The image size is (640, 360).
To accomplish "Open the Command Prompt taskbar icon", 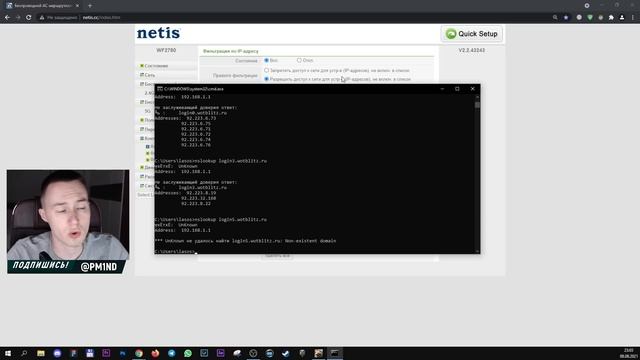I will pyautogui.click(x=335, y=353).
